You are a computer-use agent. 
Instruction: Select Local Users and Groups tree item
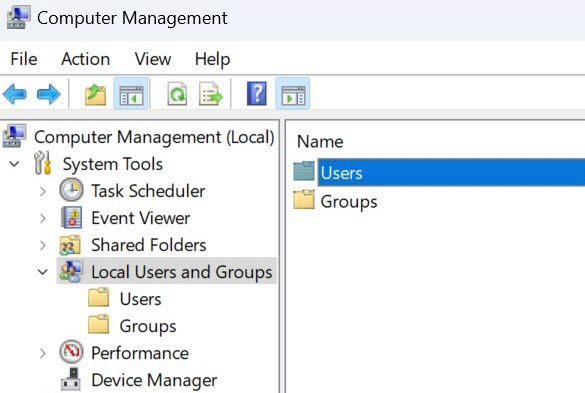click(182, 272)
